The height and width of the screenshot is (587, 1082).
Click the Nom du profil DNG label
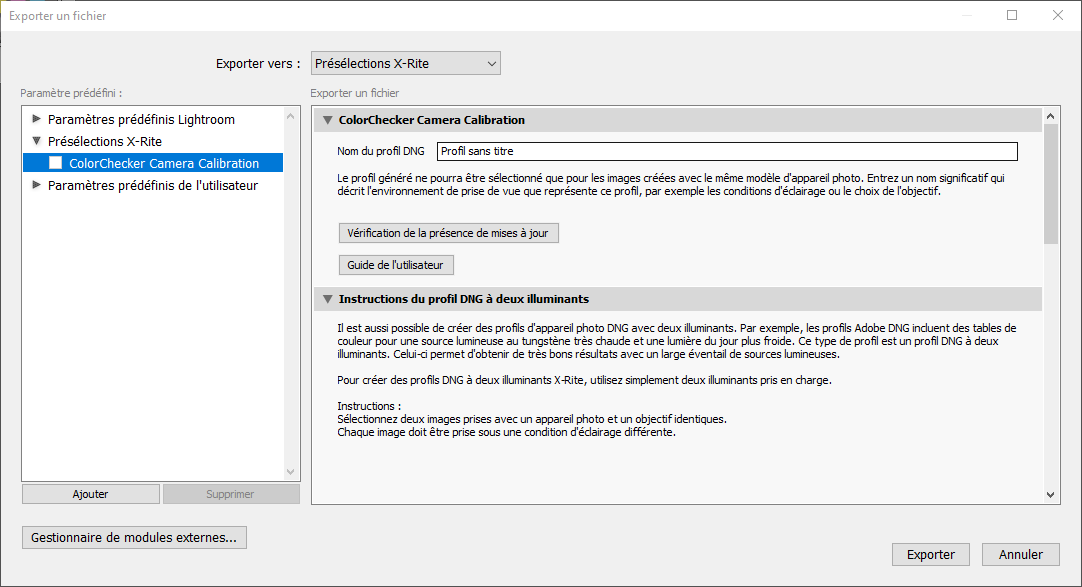[x=381, y=151]
